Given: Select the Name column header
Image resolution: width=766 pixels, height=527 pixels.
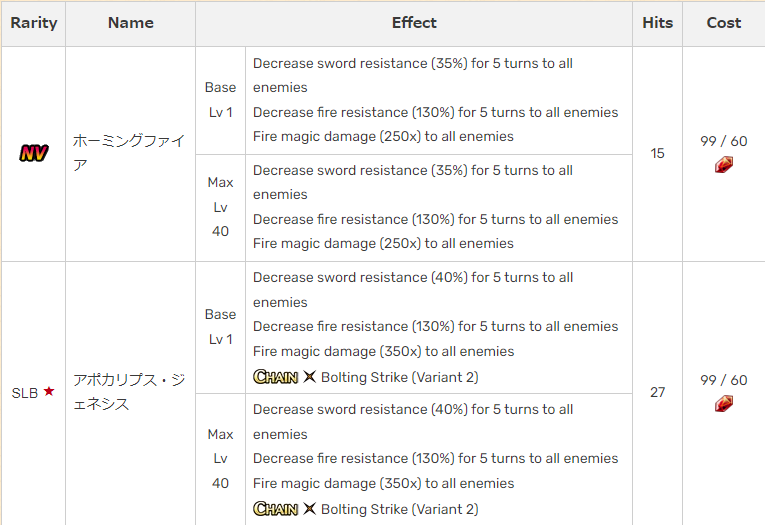Looking at the screenshot, I should tap(130, 23).
